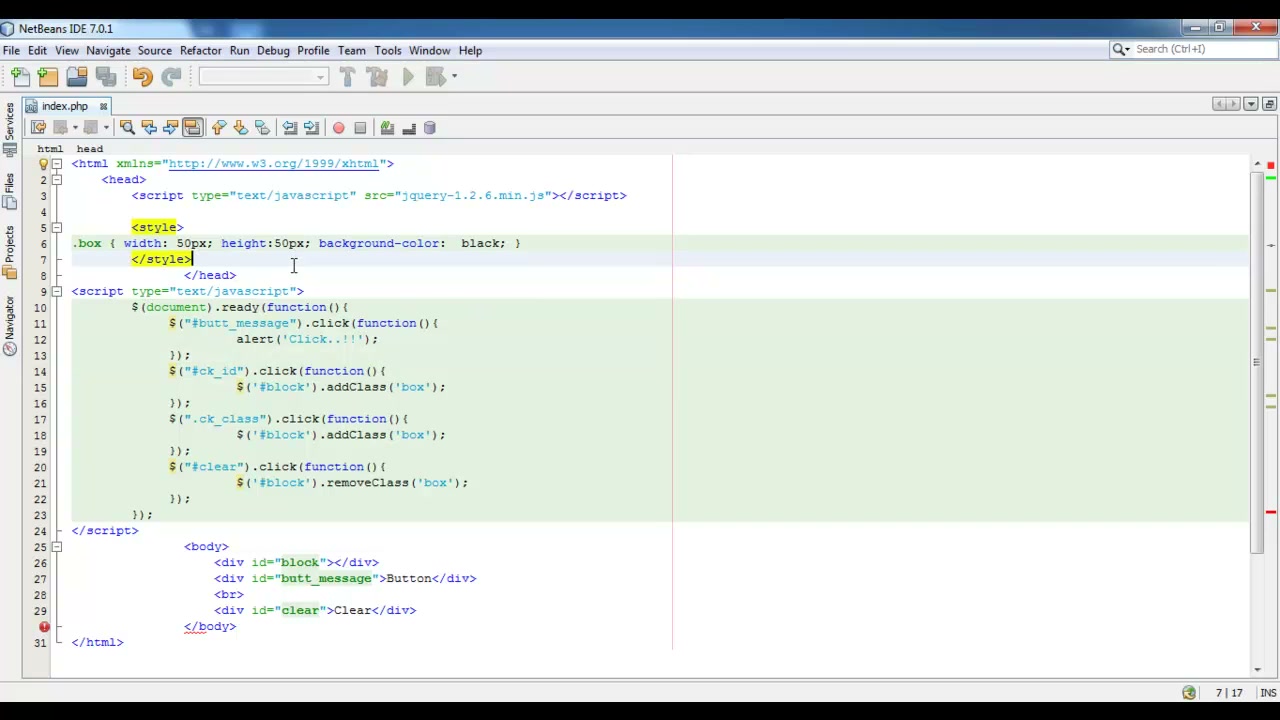Screen dimensions: 1280x720
Task: Click the light bulb hint on line 1
Action: pyautogui.click(x=43, y=163)
